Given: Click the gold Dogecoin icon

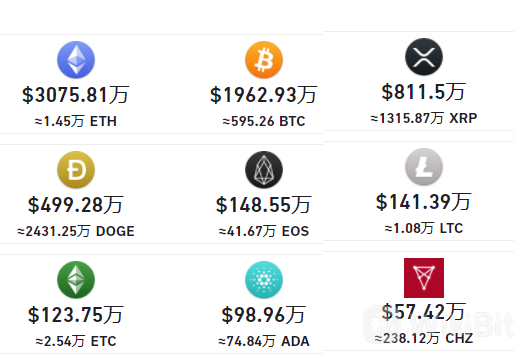Looking at the screenshot, I should click(76, 170).
